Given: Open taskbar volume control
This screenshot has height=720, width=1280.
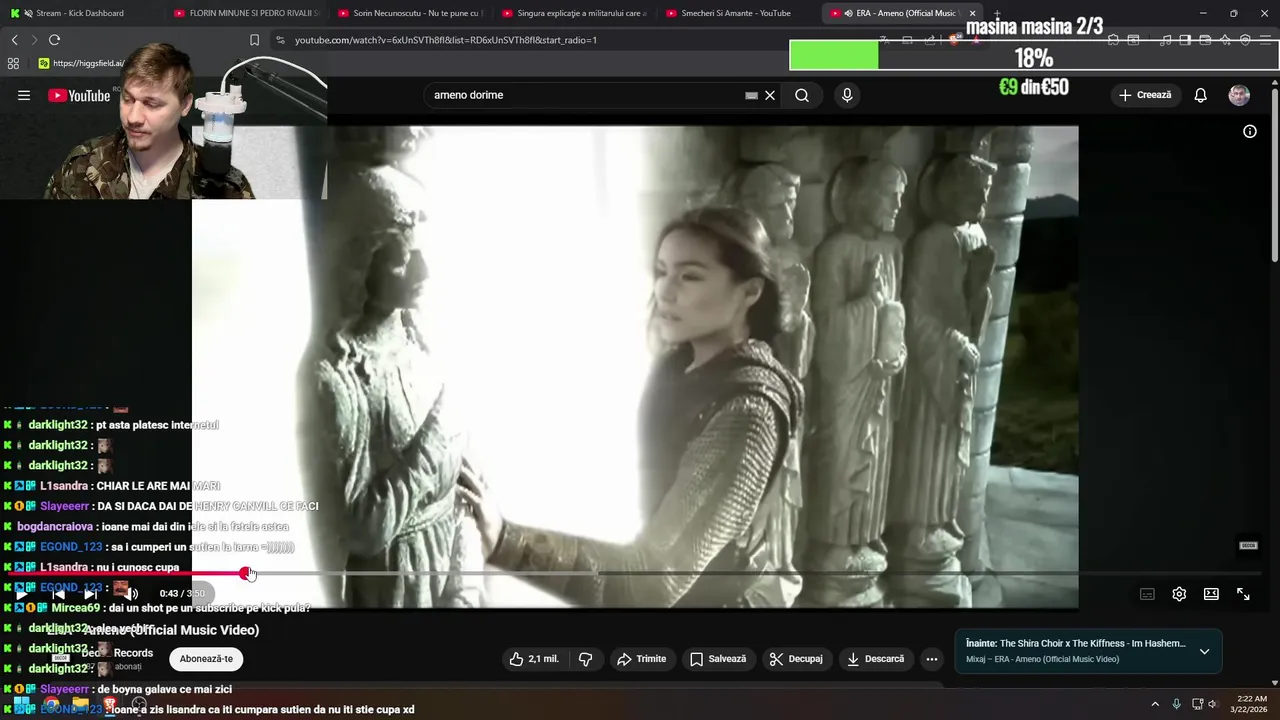Looking at the screenshot, I should [x=1213, y=704].
